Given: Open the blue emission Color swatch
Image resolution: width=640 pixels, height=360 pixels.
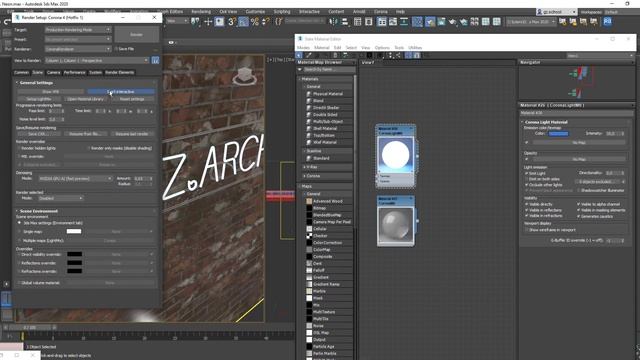Looking at the screenshot, I should point(558,133).
